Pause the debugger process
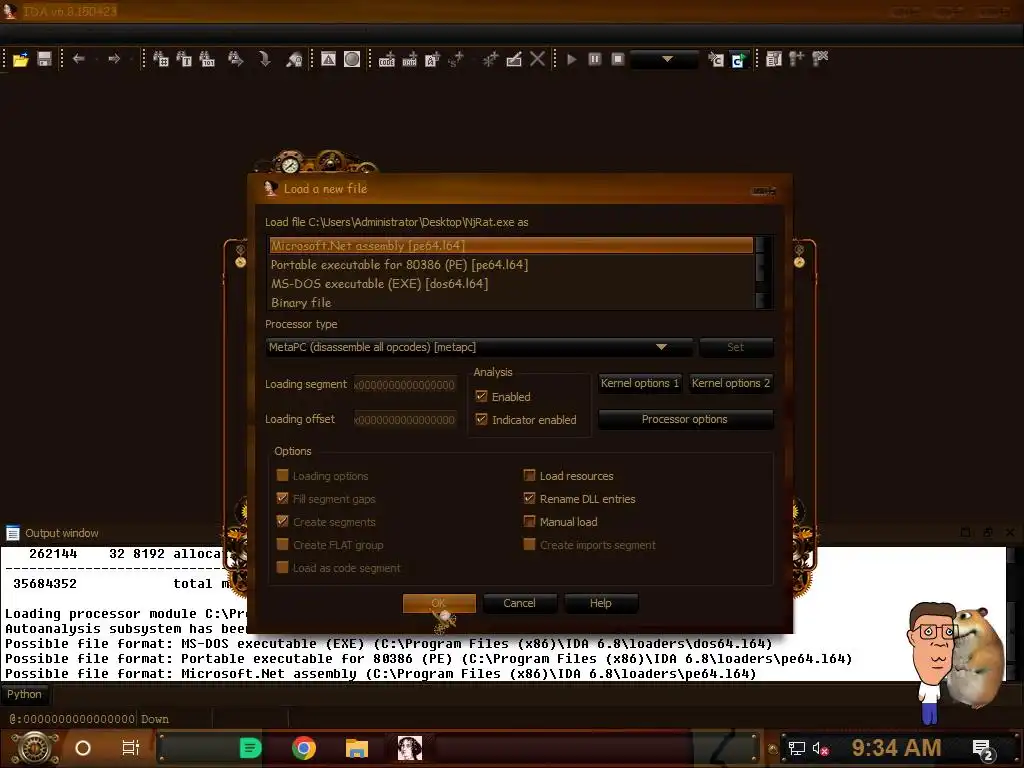 [595, 59]
